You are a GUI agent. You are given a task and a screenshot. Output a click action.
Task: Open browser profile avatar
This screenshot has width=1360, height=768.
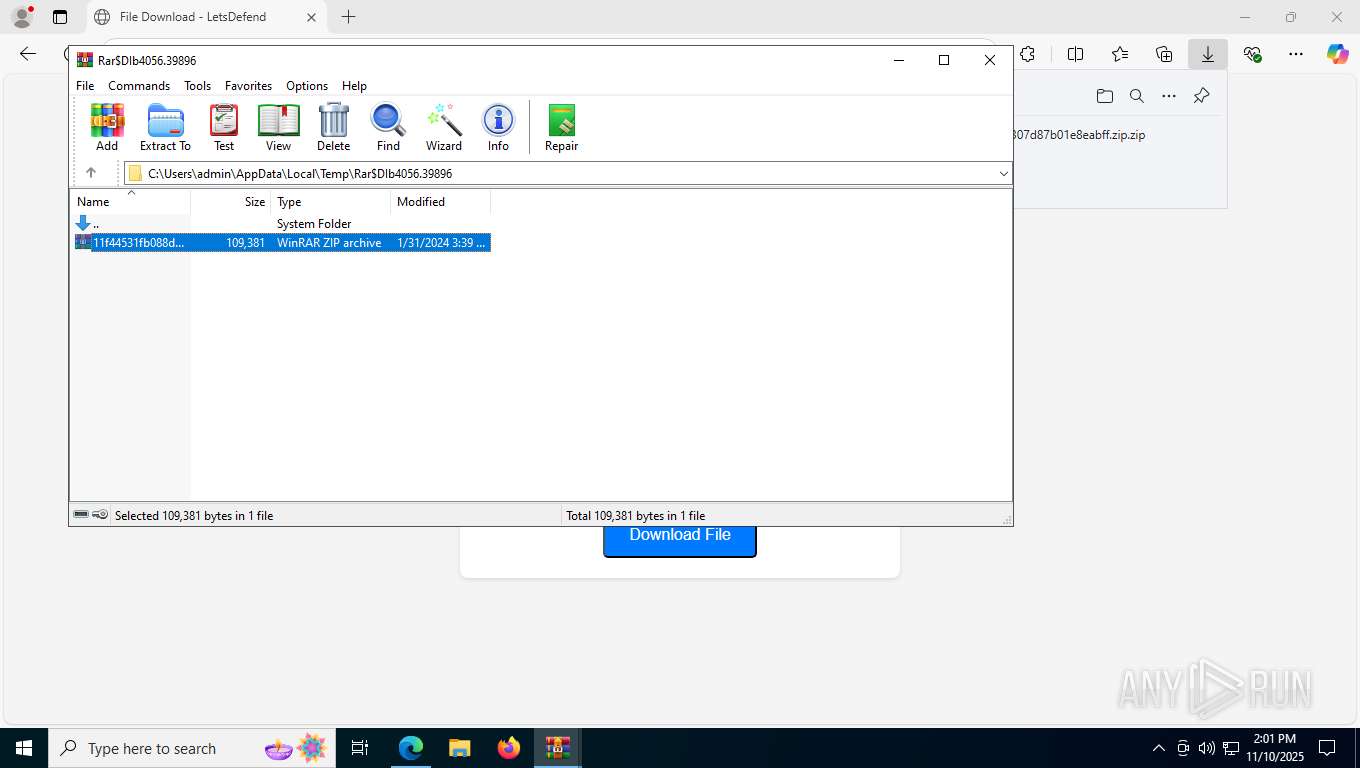pyautogui.click(x=21, y=16)
